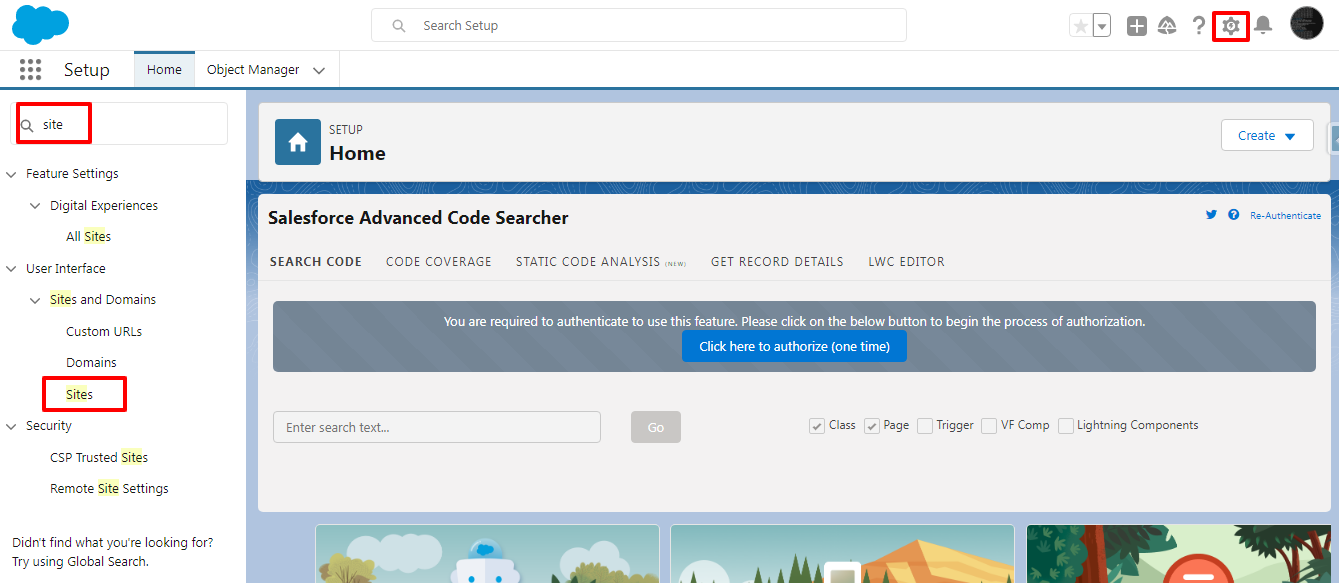This screenshot has width=1339, height=583.
Task: Click the Quick Find box containing 'site'
Action: (x=119, y=124)
